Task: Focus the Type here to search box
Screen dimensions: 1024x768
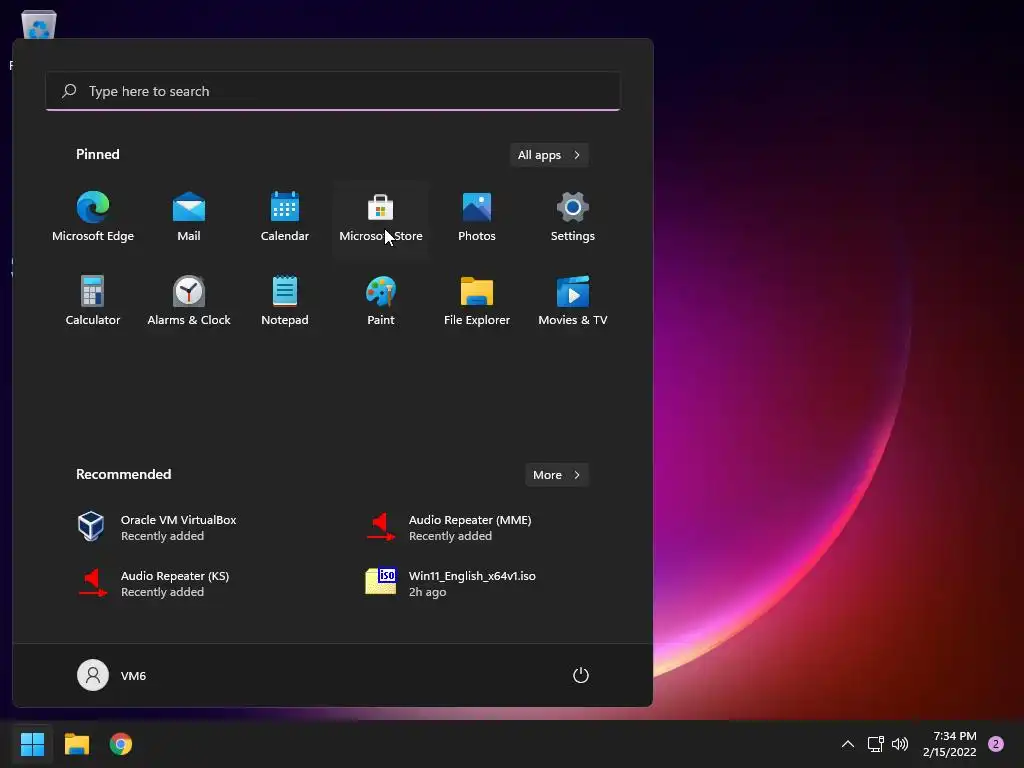Action: pyautogui.click(x=333, y=91)
